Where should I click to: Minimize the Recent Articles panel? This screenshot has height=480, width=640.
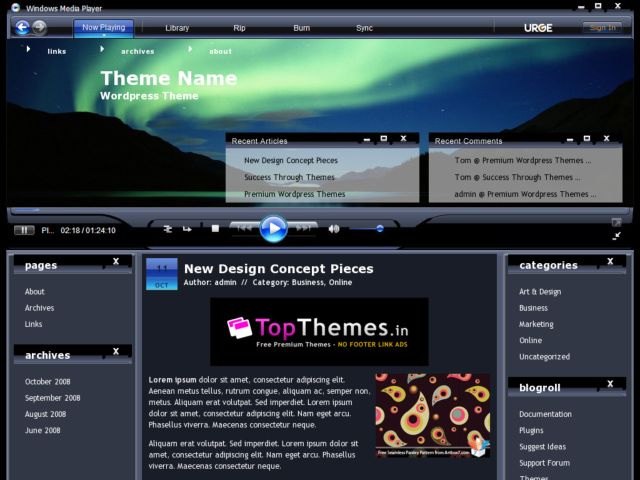tap(367, 140)
